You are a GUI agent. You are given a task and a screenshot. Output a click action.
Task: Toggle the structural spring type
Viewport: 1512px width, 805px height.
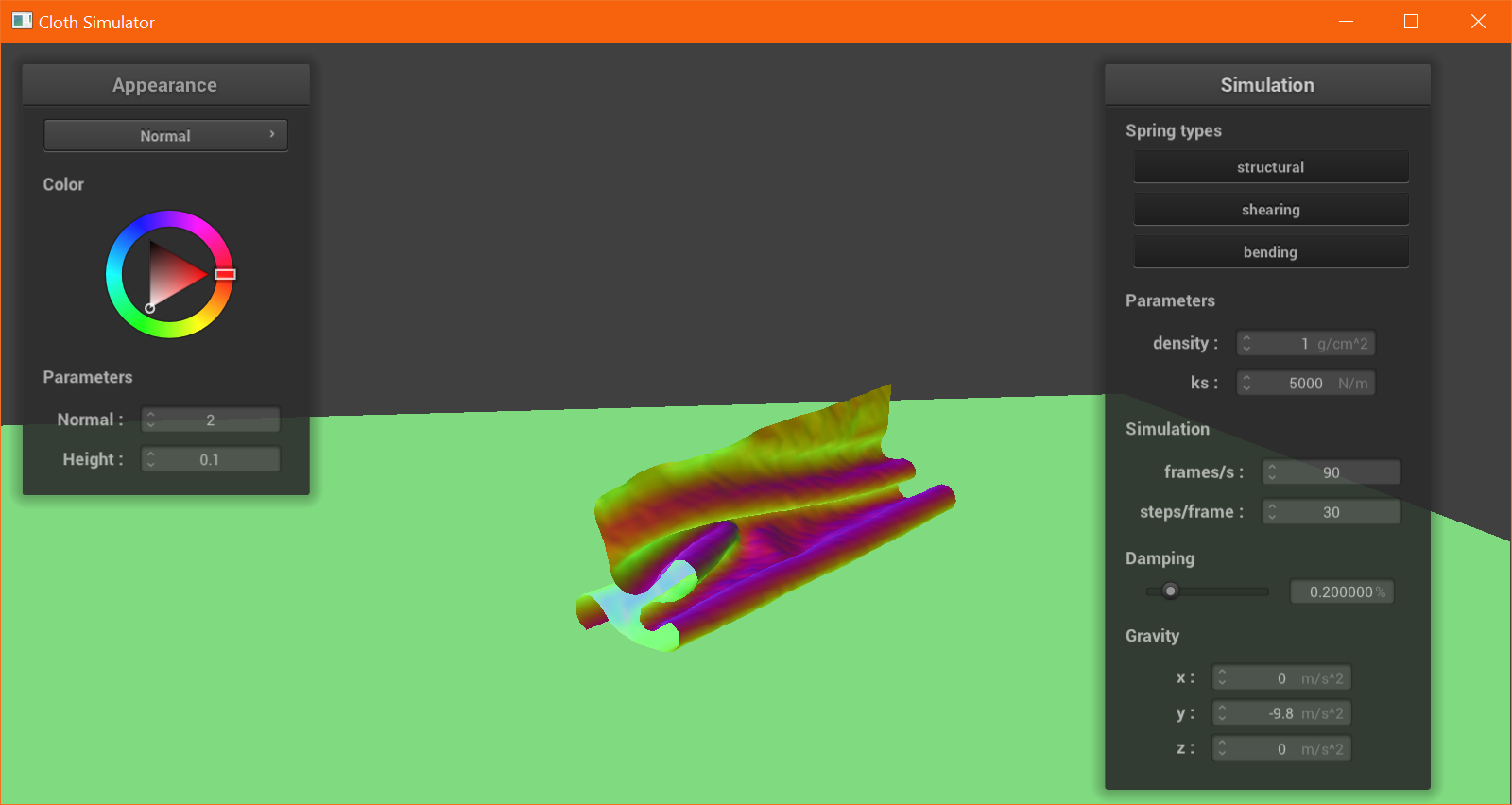click(1271, 167)
